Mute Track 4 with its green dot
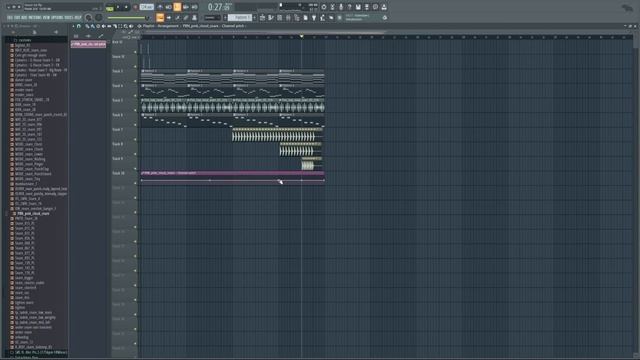The height and width of the screenshot is (360, 640). 135,96
